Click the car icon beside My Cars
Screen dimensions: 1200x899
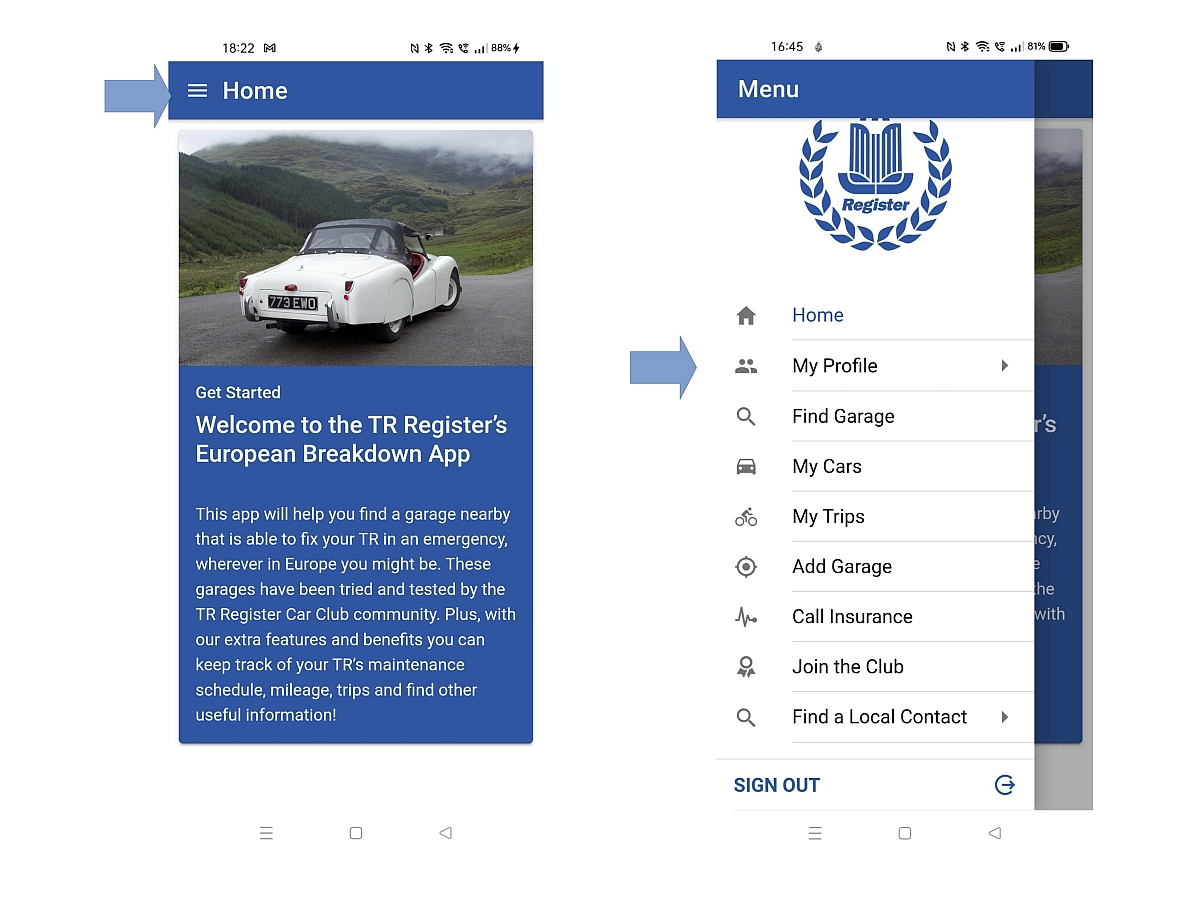[746, 466]
